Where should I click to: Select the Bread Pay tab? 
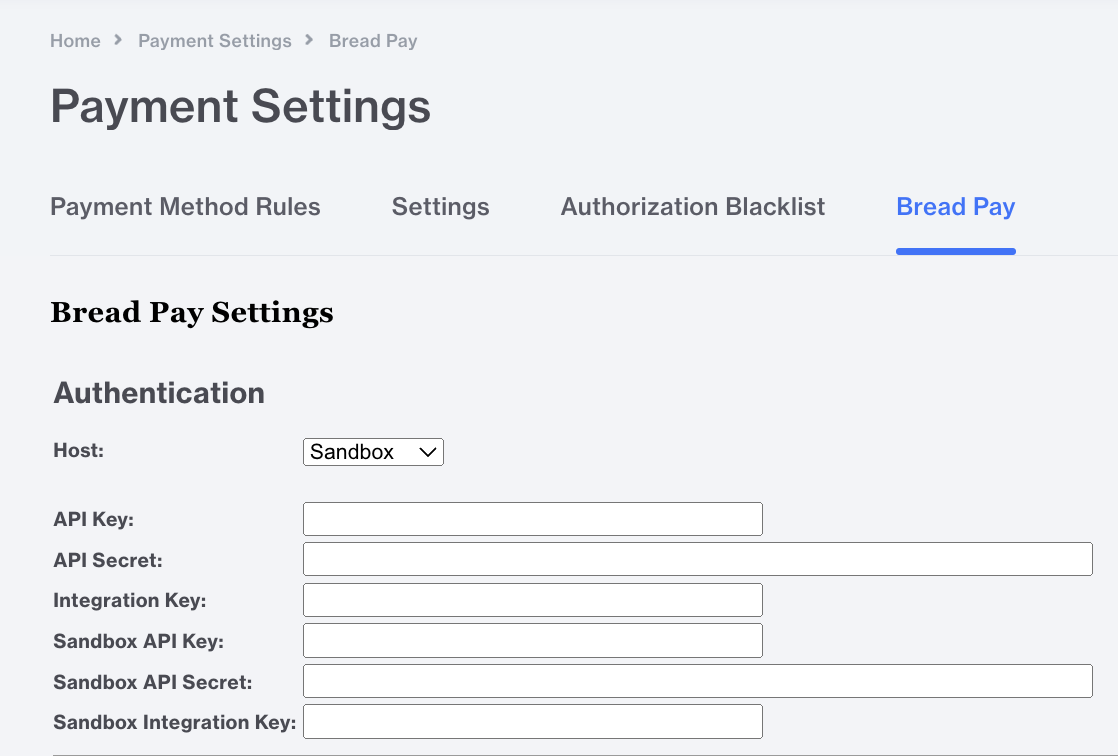[955, 207]
